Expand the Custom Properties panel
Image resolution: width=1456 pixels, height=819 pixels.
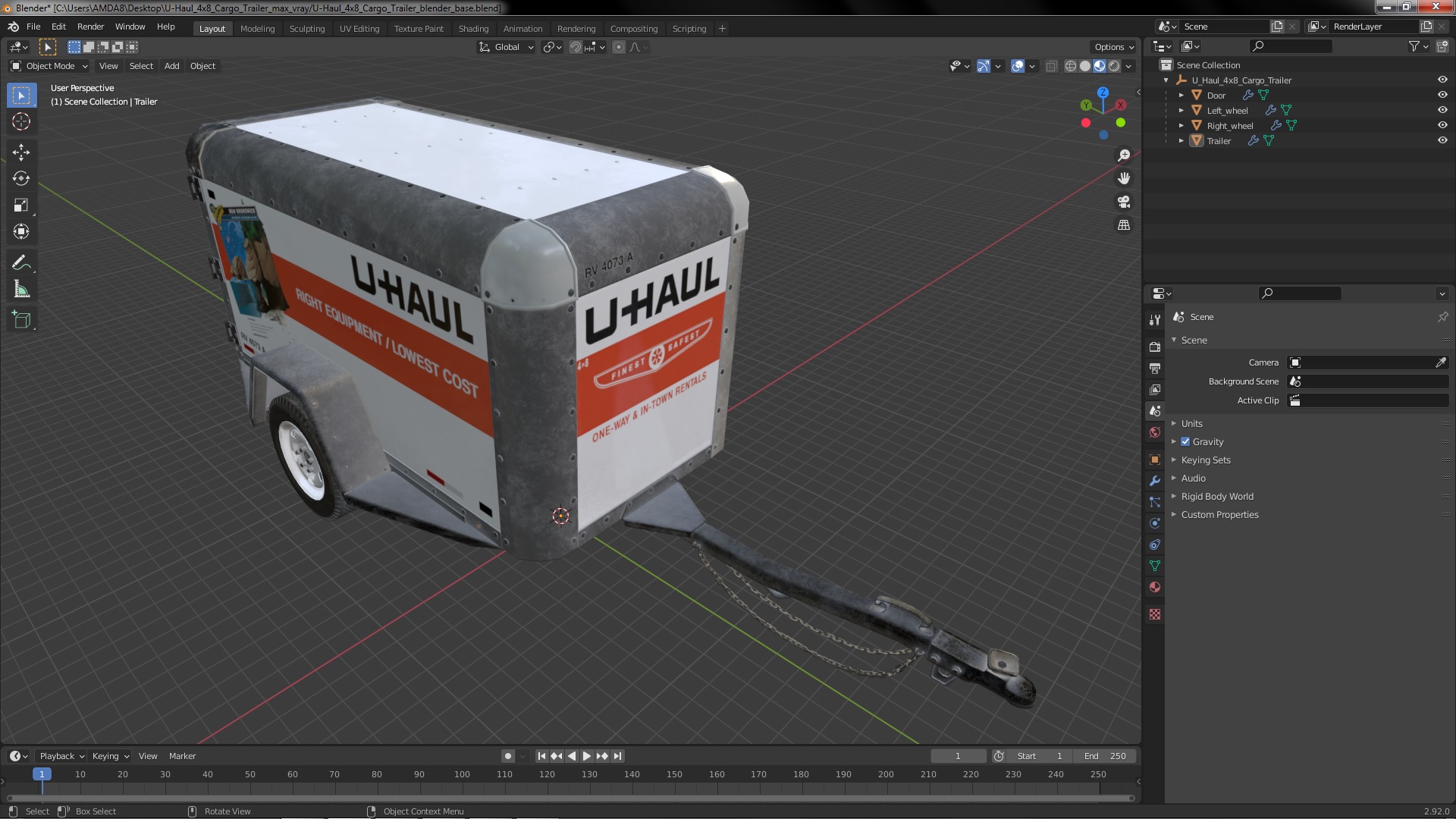point(1219,514)
